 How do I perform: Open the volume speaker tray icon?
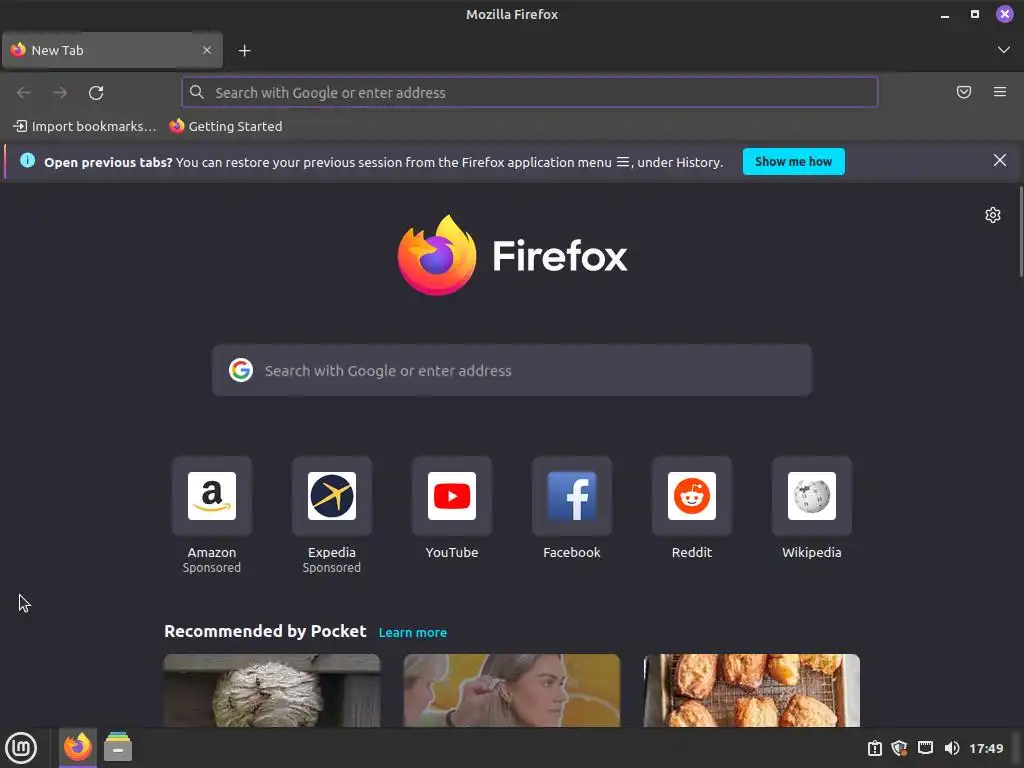[952, 748]
